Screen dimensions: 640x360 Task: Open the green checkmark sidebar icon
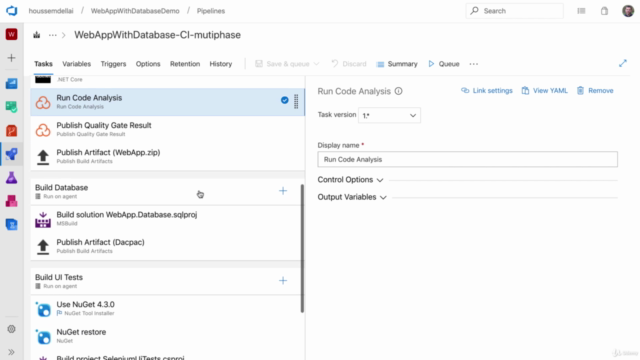[x=11, y=107]
